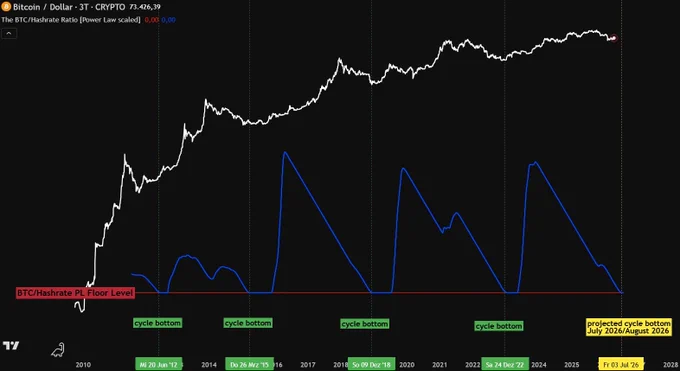680x371 pixels.
Task: Click the cycle bottom label near 2015
Action: tap(248, 323)
